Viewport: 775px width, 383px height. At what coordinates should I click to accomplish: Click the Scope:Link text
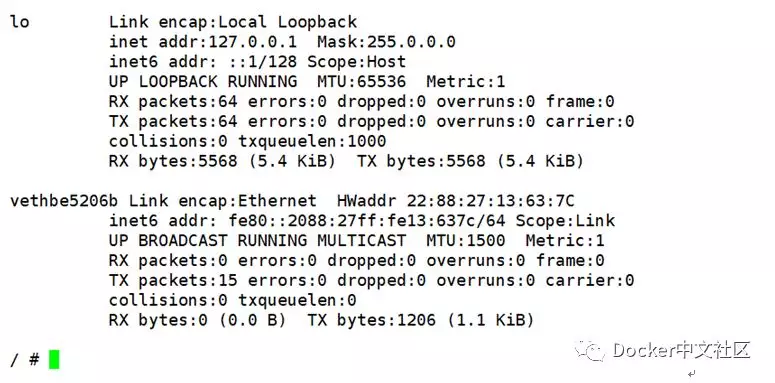565,221
